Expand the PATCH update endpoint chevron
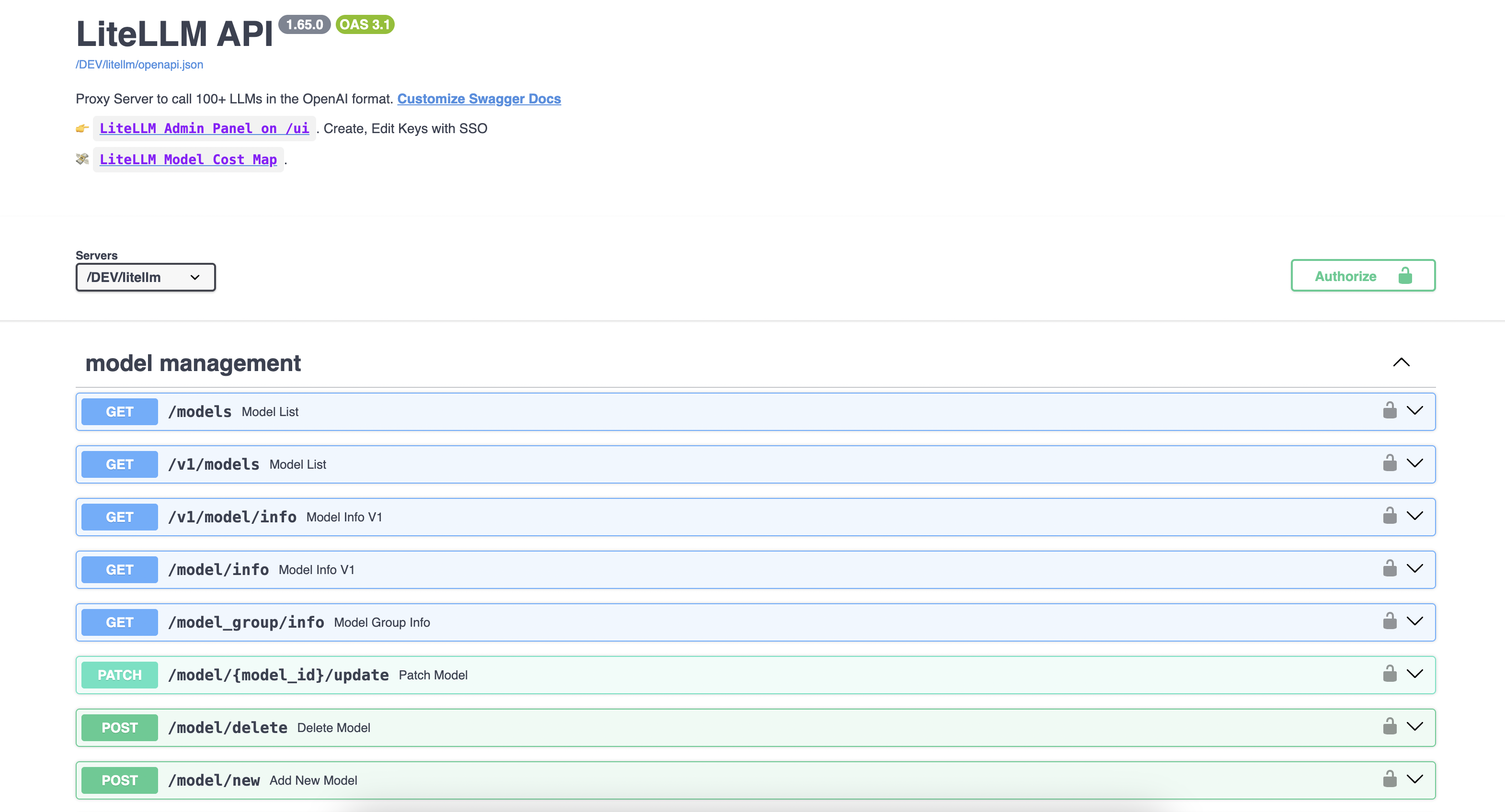This screenshot has width=1505, height=812. click(1414, 674)
